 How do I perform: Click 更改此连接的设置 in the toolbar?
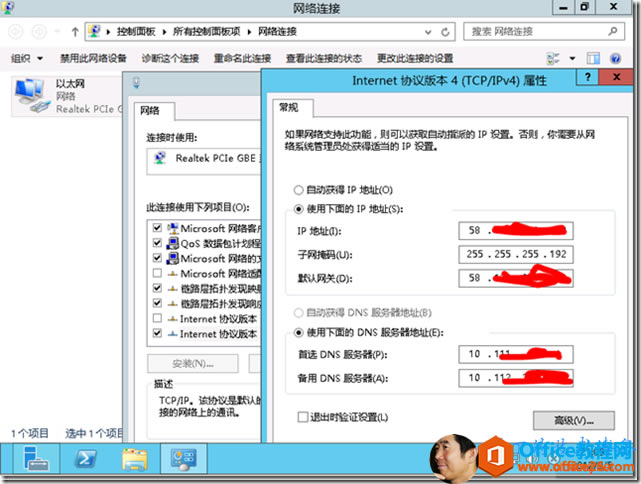point(415,58)
